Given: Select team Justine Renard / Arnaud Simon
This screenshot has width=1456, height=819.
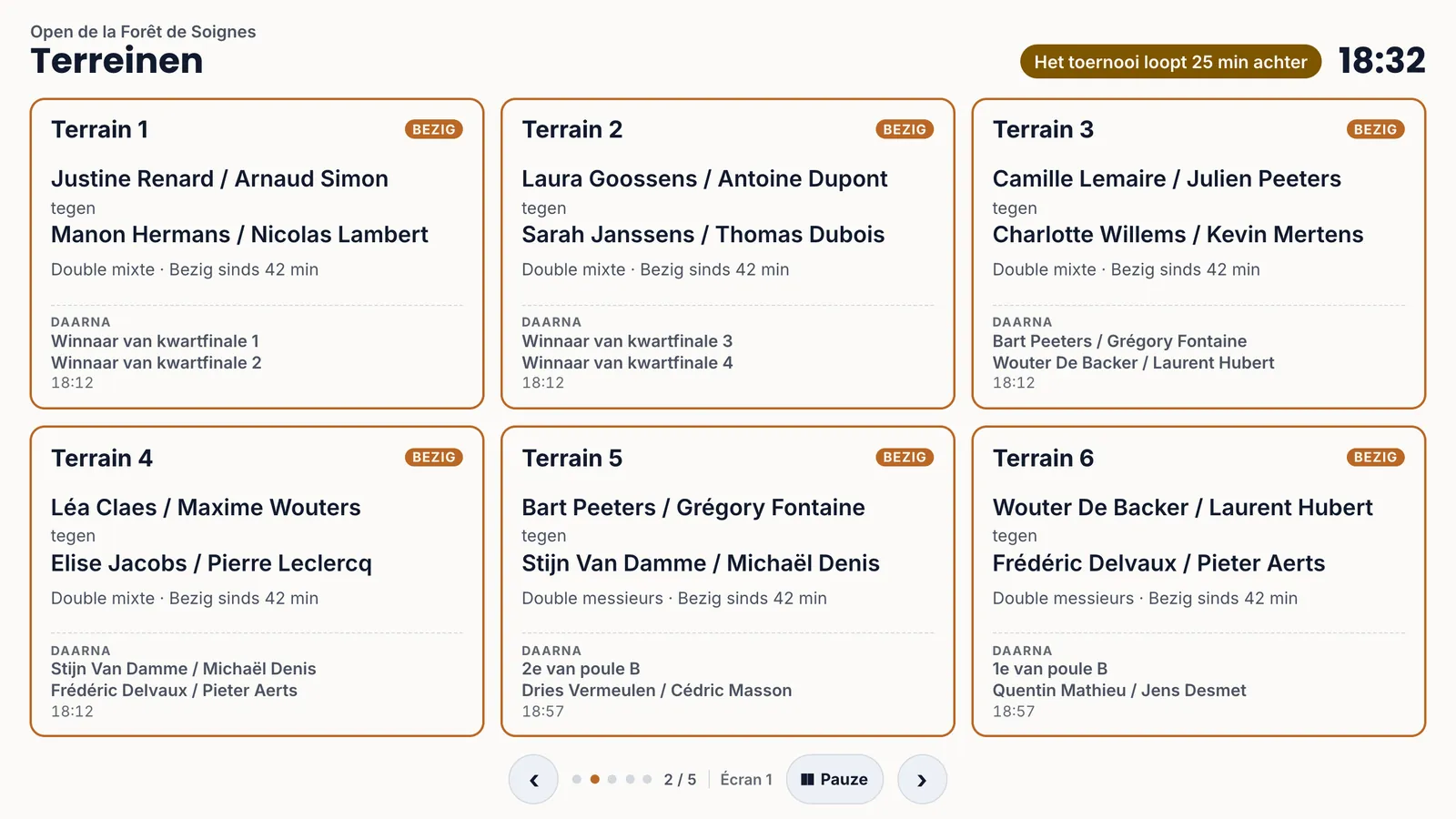Looking at the screenshot, I should pyautogui.click(x=219, y=178).
